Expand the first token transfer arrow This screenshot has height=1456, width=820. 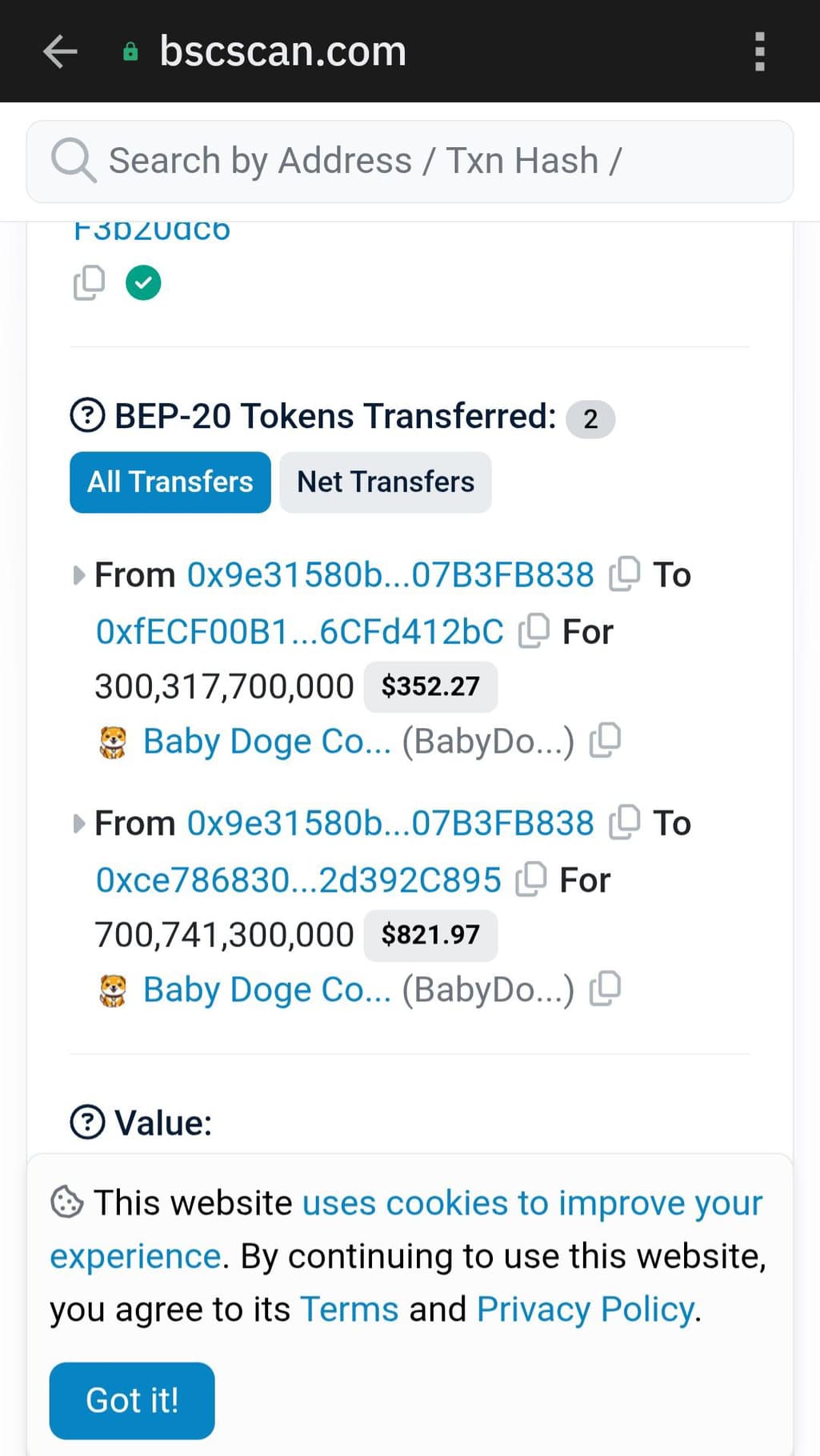78,575
